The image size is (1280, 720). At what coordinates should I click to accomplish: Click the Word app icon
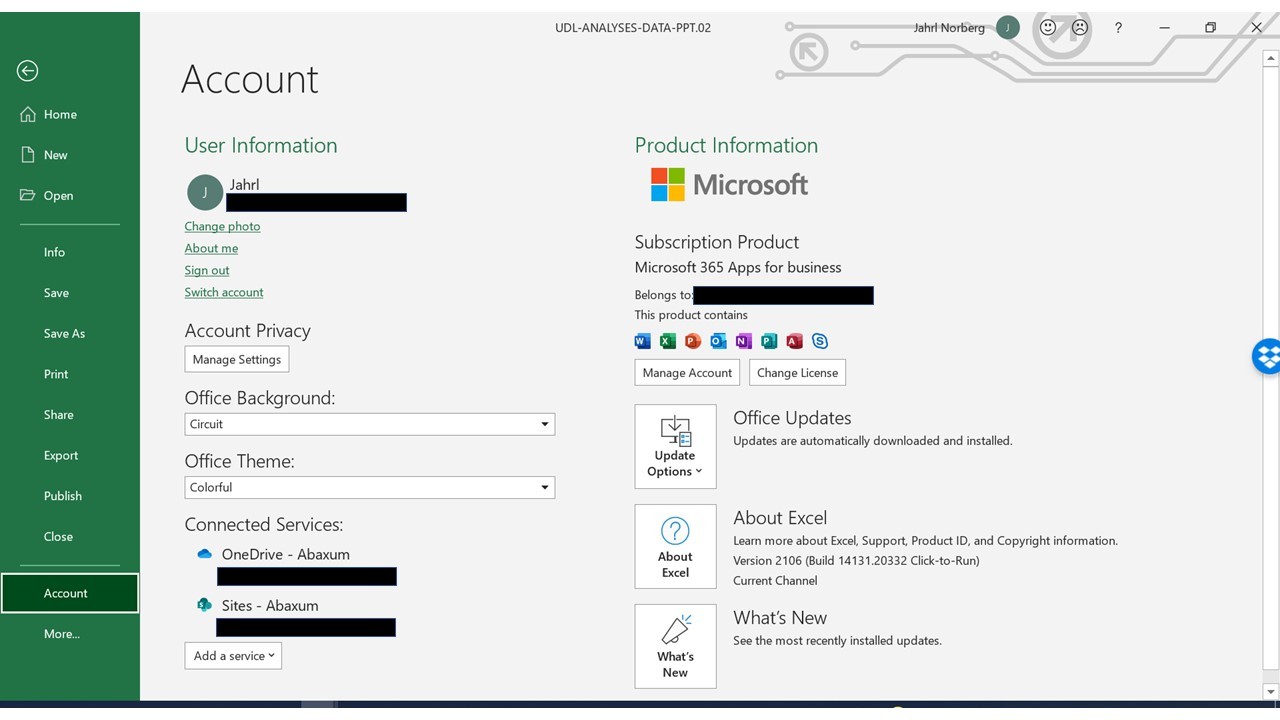[642, 341]
